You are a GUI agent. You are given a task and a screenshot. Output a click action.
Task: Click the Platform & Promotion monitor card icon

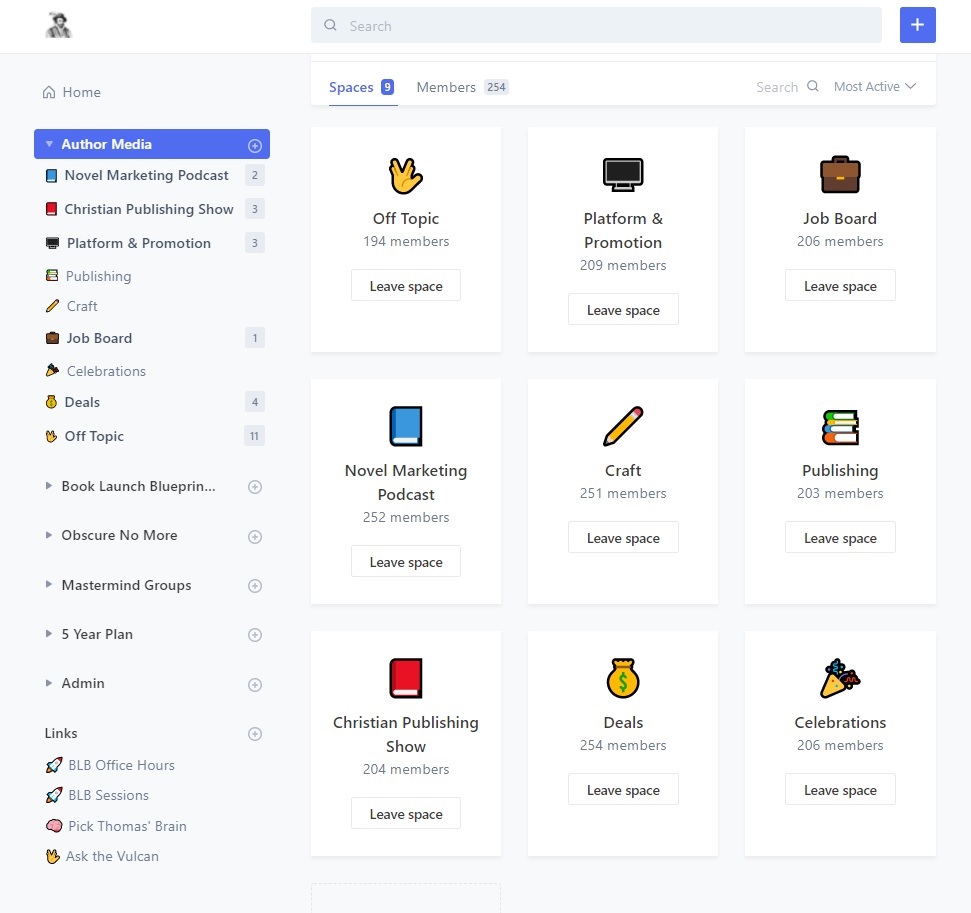(623, 175)
